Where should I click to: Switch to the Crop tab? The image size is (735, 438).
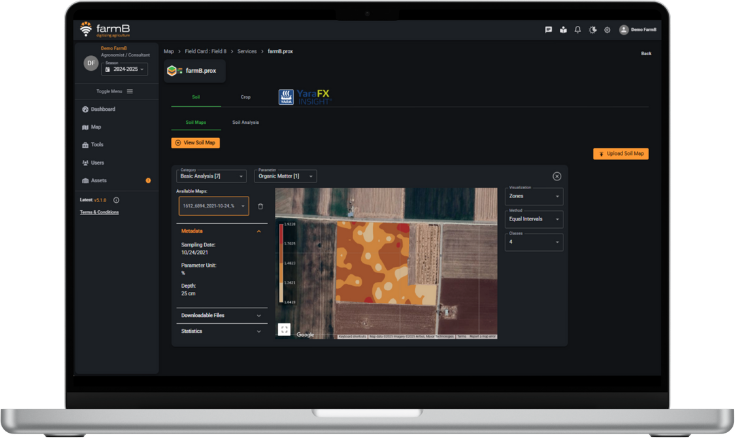point(246,97)
